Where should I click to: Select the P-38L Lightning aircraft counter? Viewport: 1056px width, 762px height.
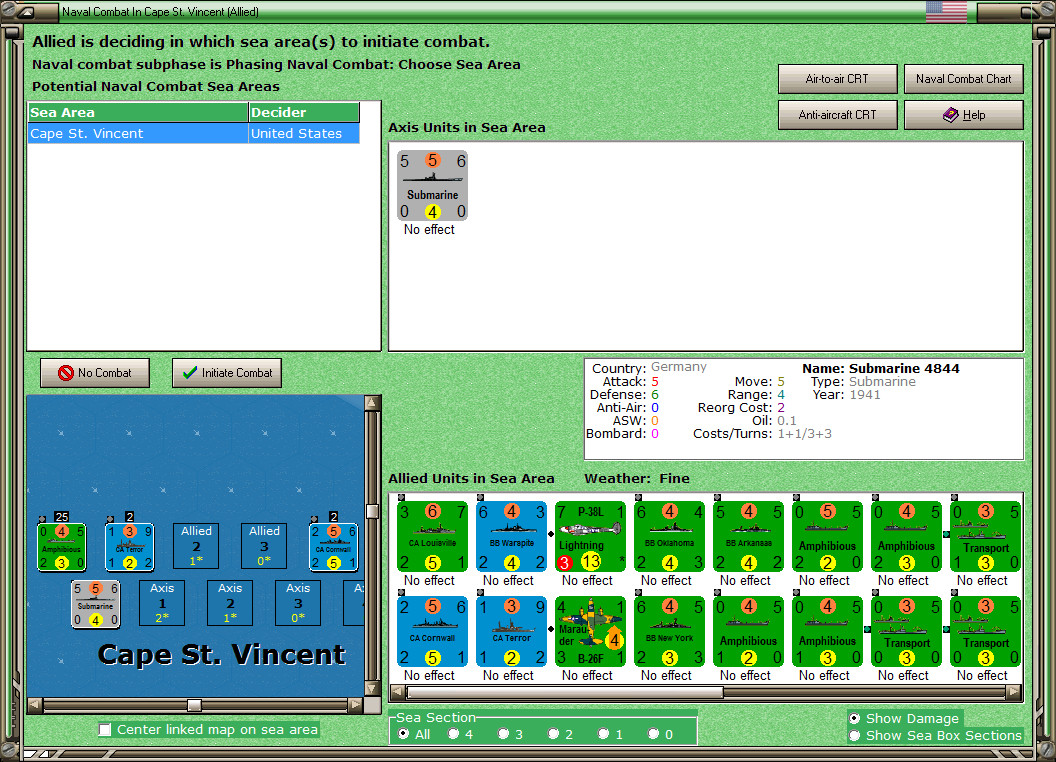590,536
